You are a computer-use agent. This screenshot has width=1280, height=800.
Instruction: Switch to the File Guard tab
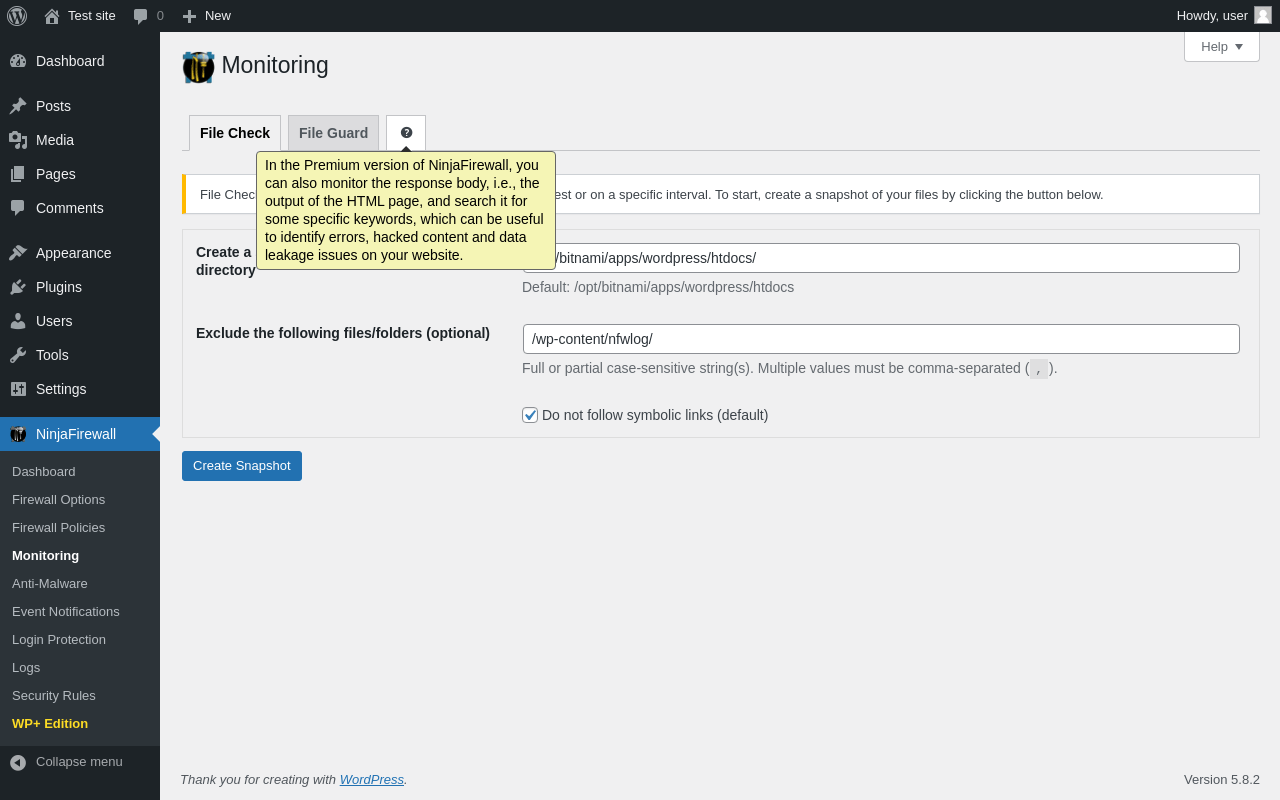click(x=333, y=133)
